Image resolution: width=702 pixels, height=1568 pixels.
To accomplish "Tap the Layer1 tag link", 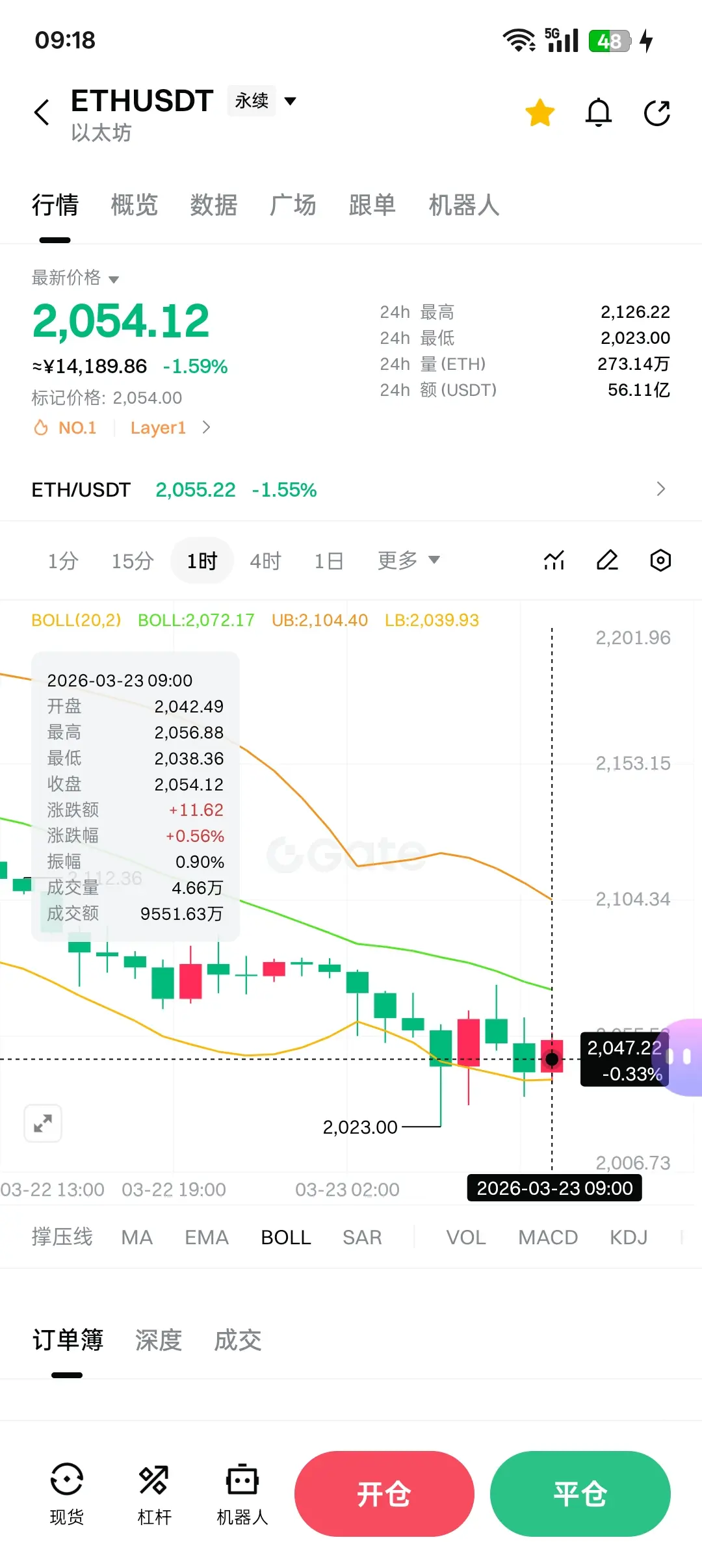I will click(x=158, y=427).
